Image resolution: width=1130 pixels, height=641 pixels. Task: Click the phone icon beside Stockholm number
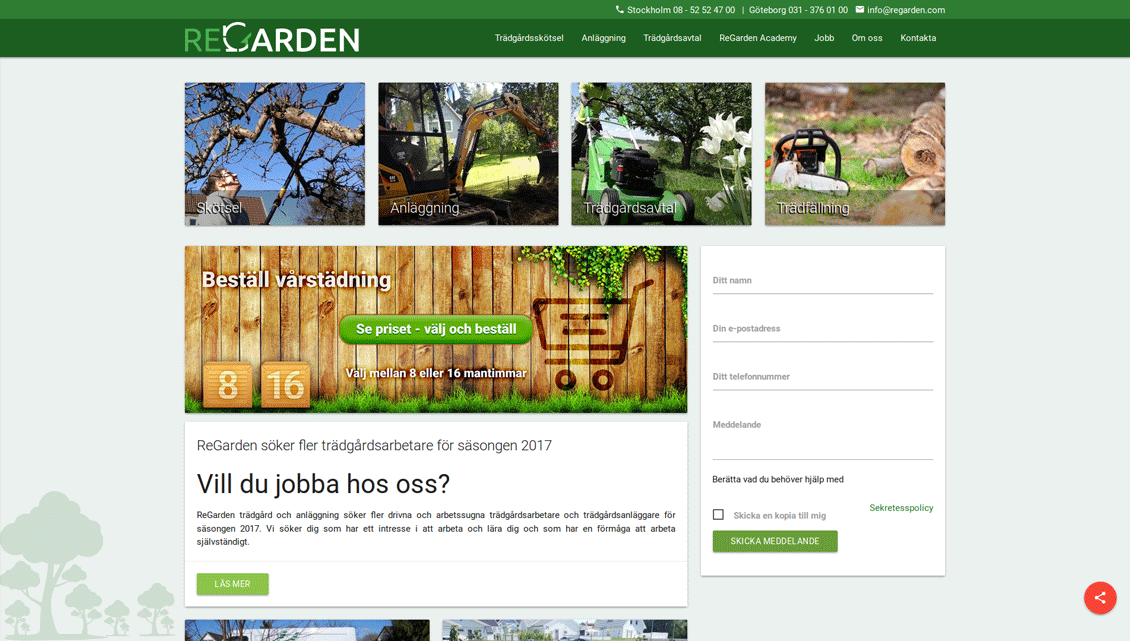pyautogui.click(x=619, y=10)
